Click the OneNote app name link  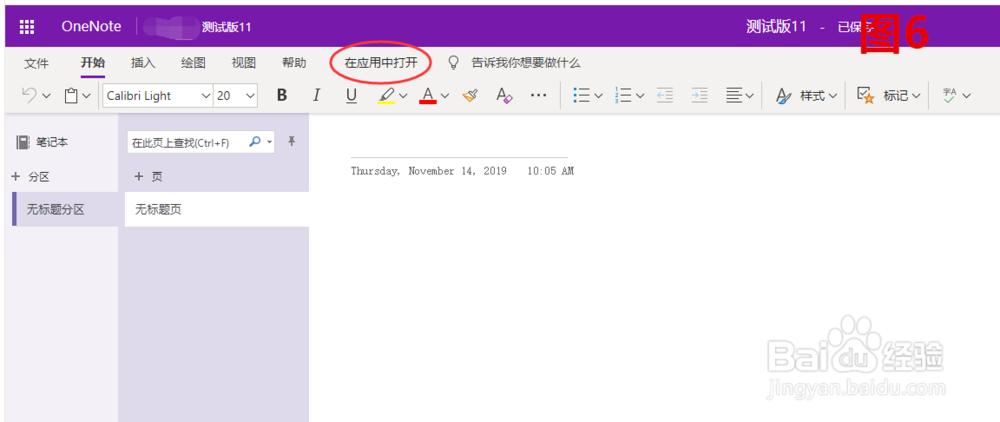pos(89,26)
